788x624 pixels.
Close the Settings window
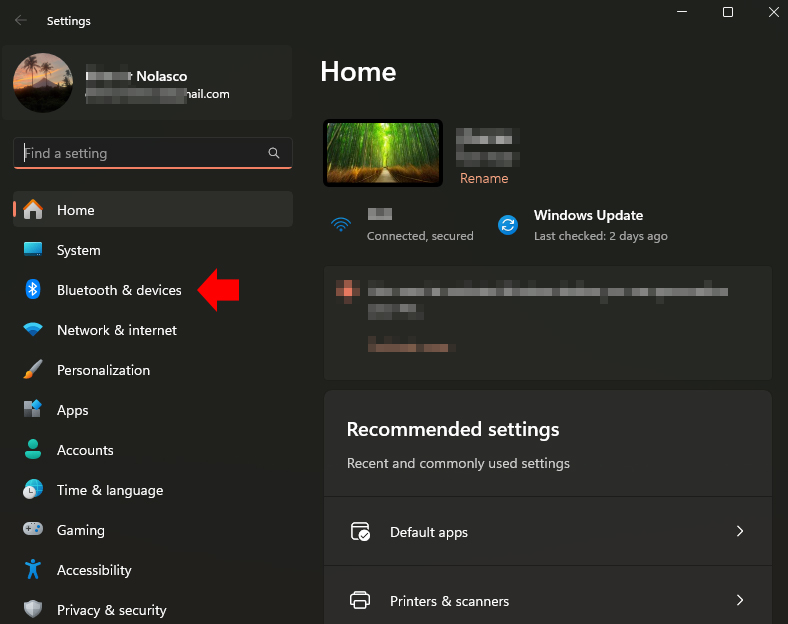pyautogui.click(x=774, y=12)
